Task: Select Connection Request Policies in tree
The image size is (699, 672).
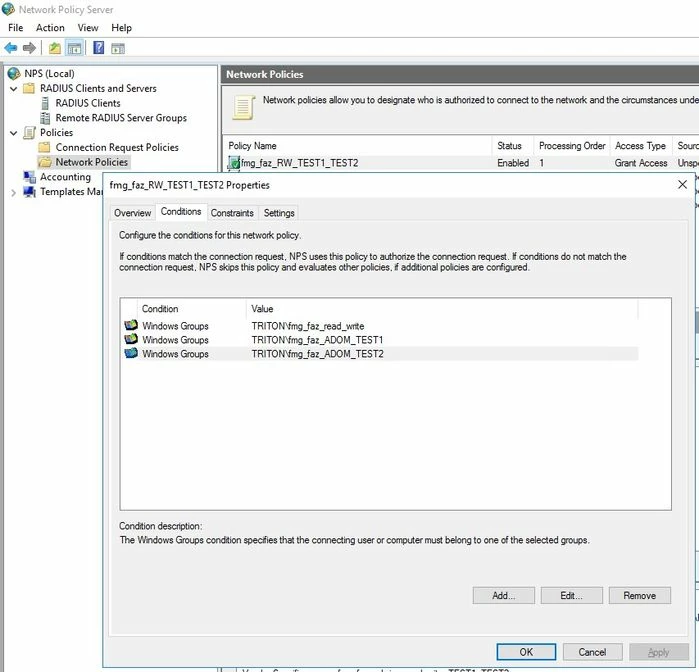Action: click(x=117, y=147)
